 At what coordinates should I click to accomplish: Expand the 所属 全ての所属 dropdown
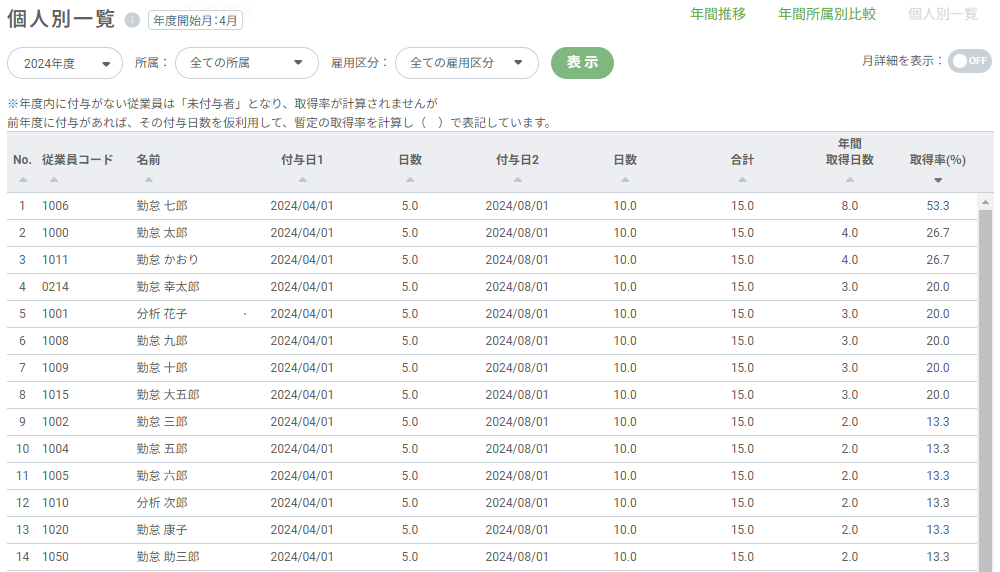(x=246, y=63)
